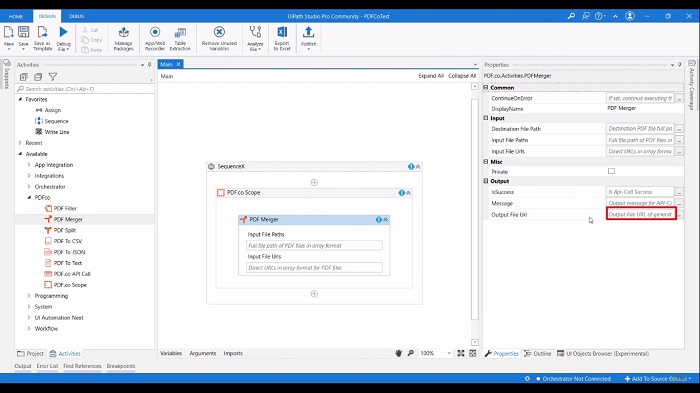
Task: Collapse the Common property section
Action: [x=486, y=88]
